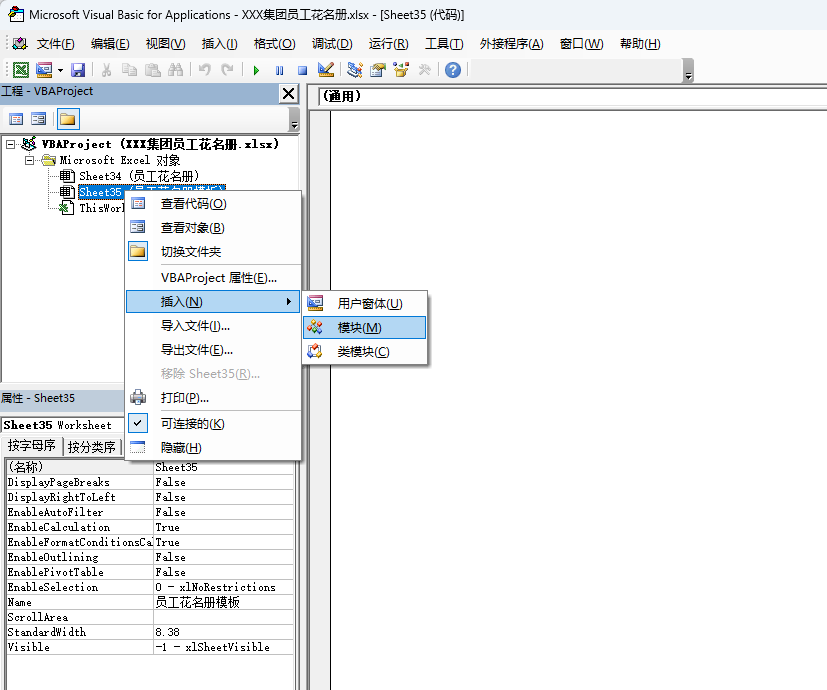827x690 pixels.
Task: Open the Sheet35 Worksheet object combo box
Action: 62,425
